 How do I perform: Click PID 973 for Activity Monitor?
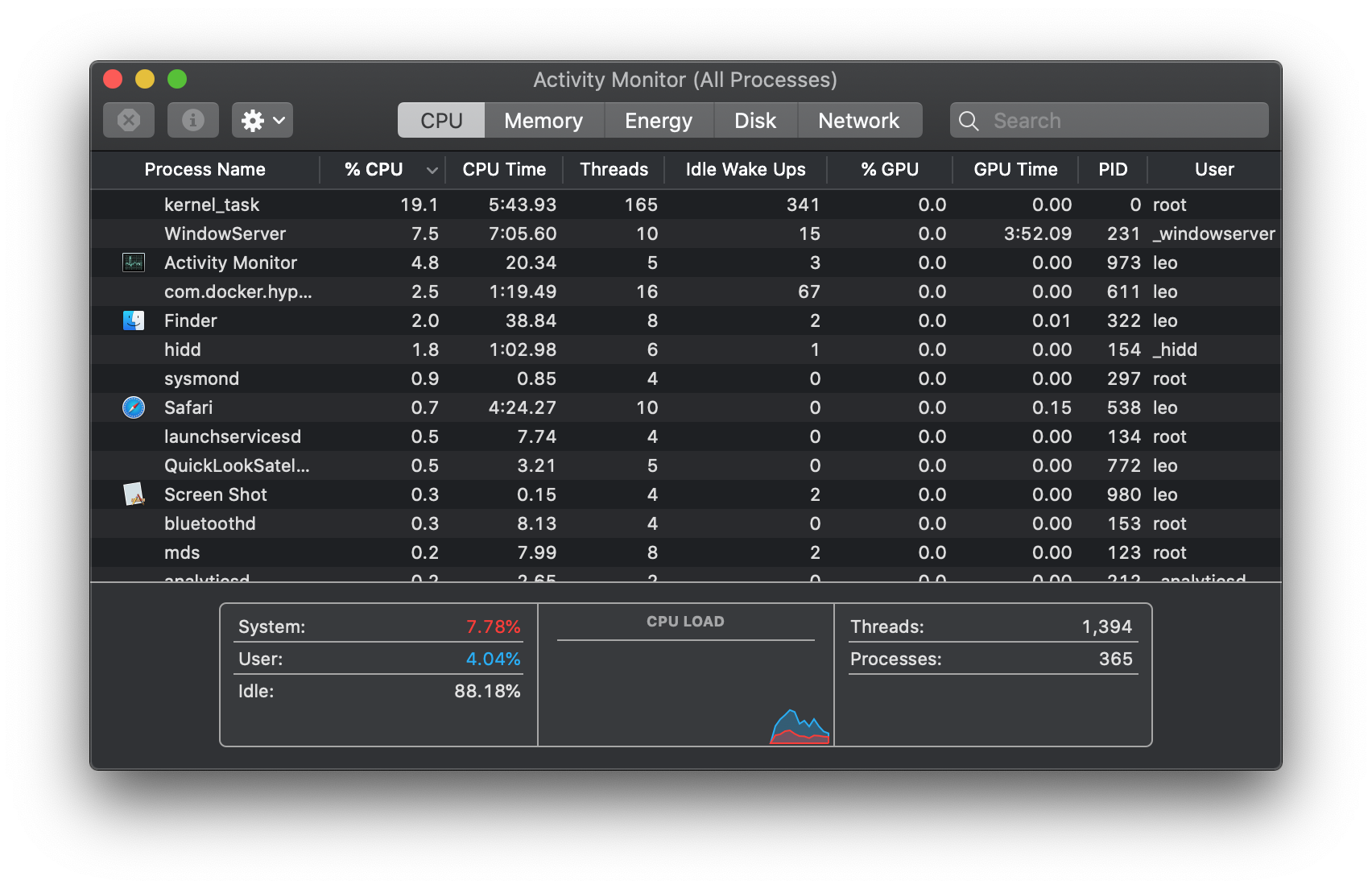coord(1124,263)
